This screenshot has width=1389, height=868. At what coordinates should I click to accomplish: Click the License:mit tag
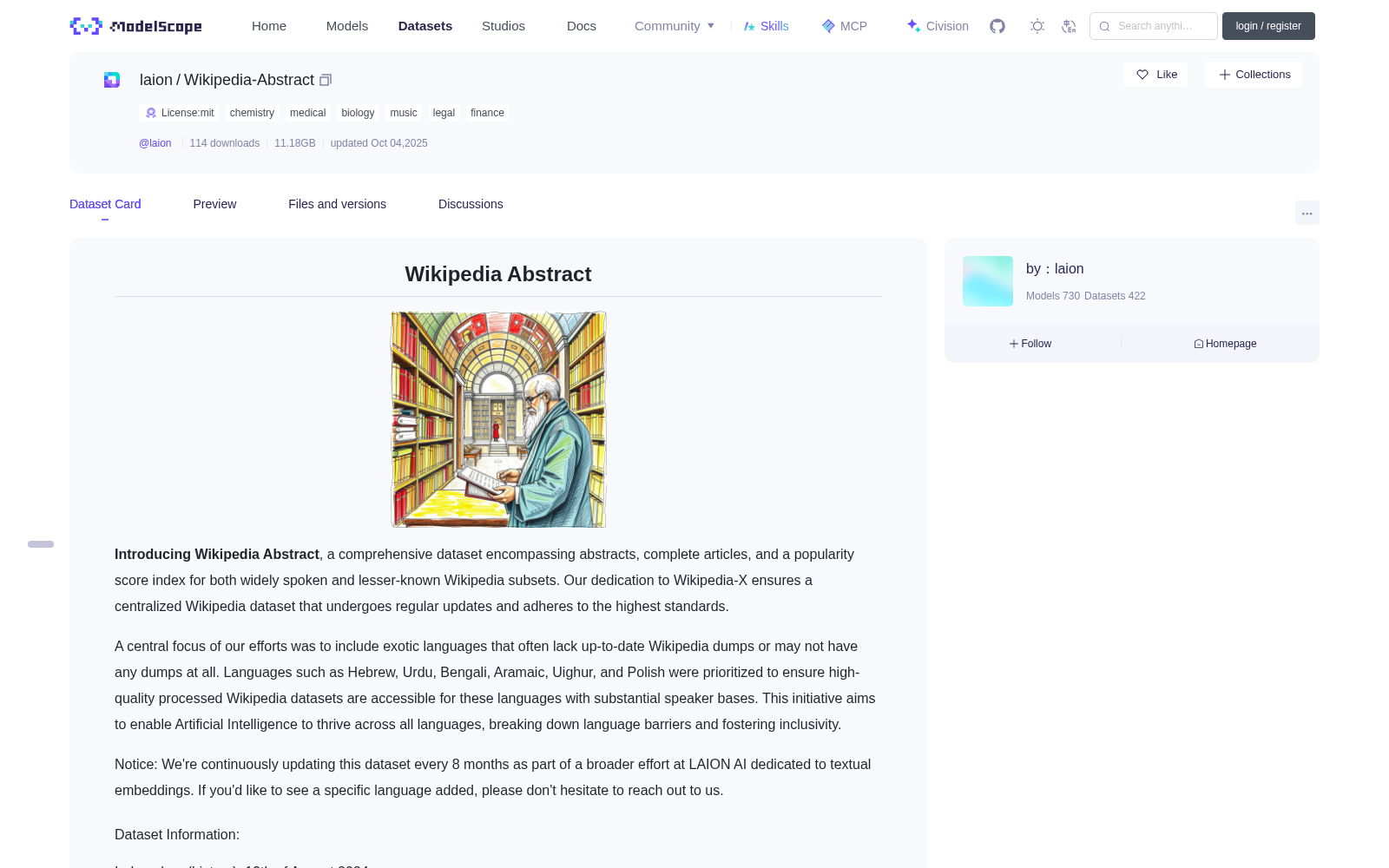(x=180, y=113)
